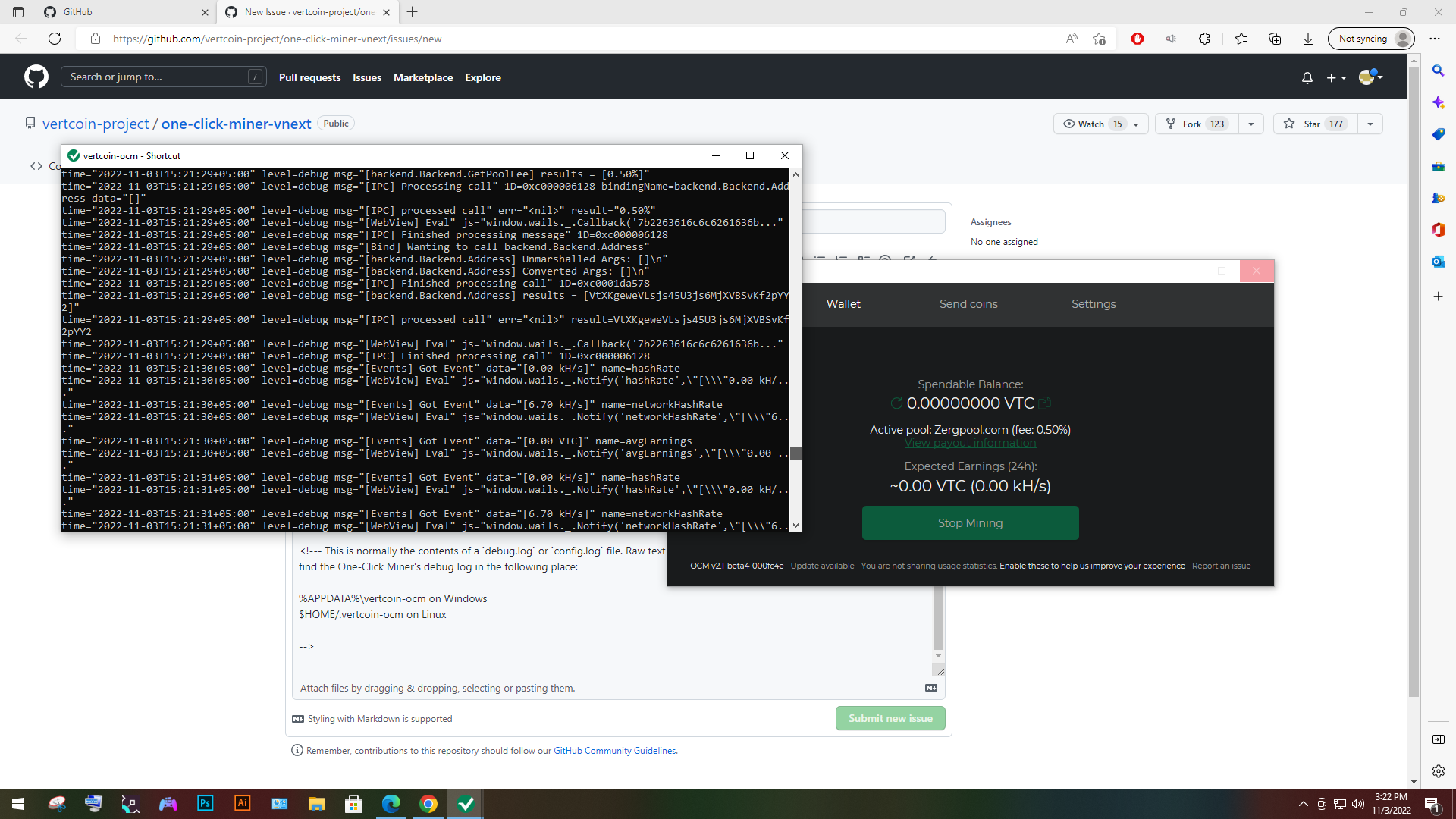
Task: Open the GitHub create-new plus dropdown
Action: pos(1337,77)
